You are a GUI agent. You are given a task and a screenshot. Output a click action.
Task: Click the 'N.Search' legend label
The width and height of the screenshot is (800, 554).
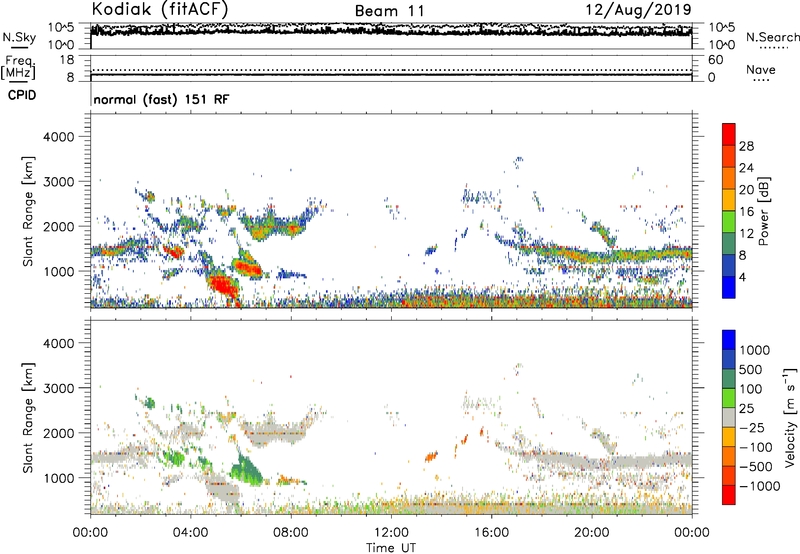pos(772,37)
